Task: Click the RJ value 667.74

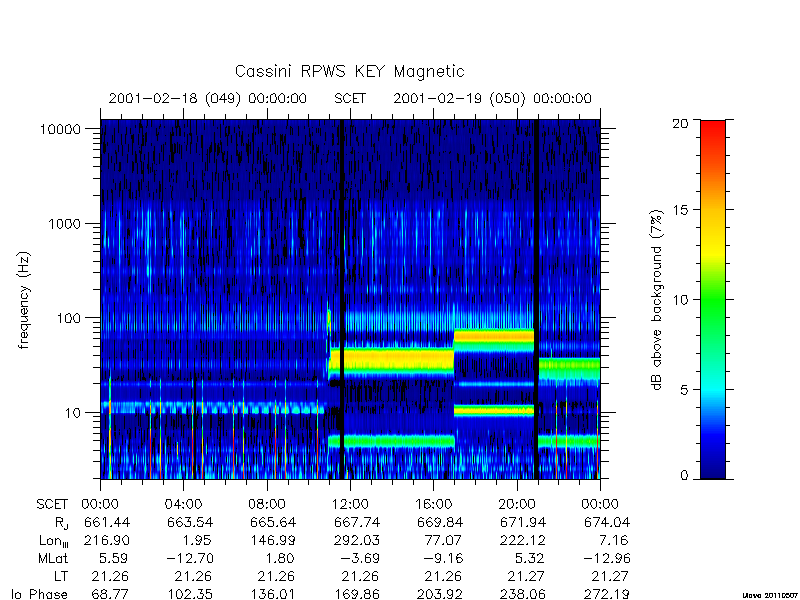Action: click(x=357, y=522)
